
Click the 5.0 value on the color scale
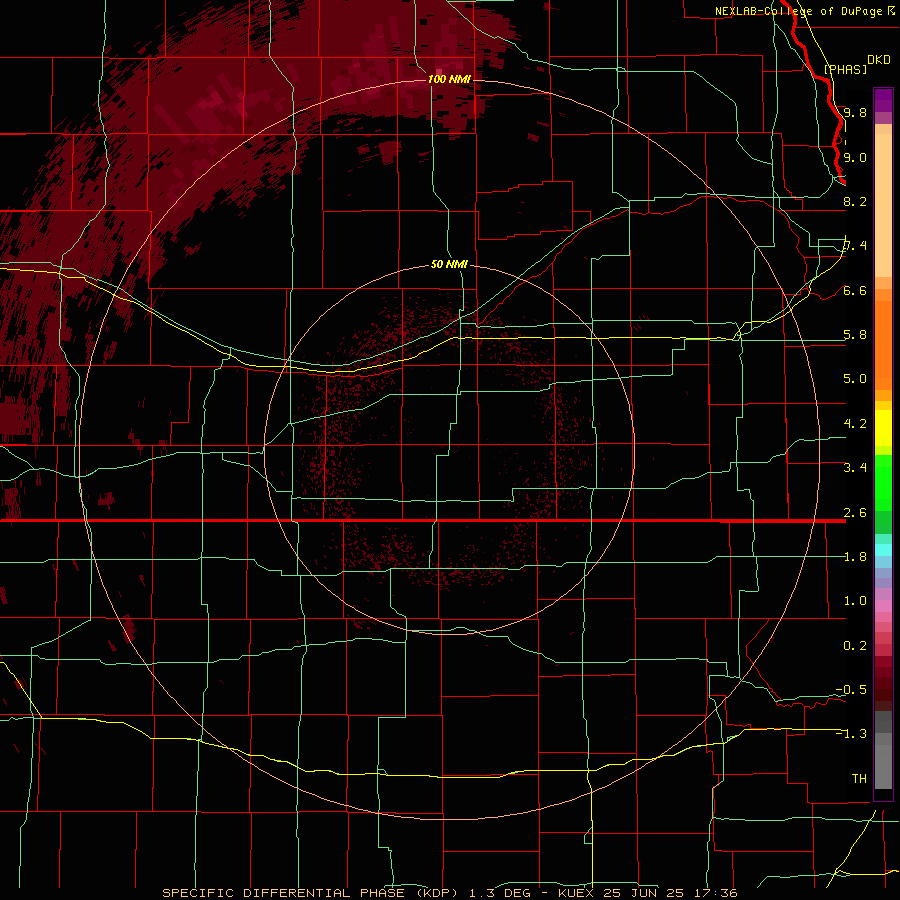point(855,379)
